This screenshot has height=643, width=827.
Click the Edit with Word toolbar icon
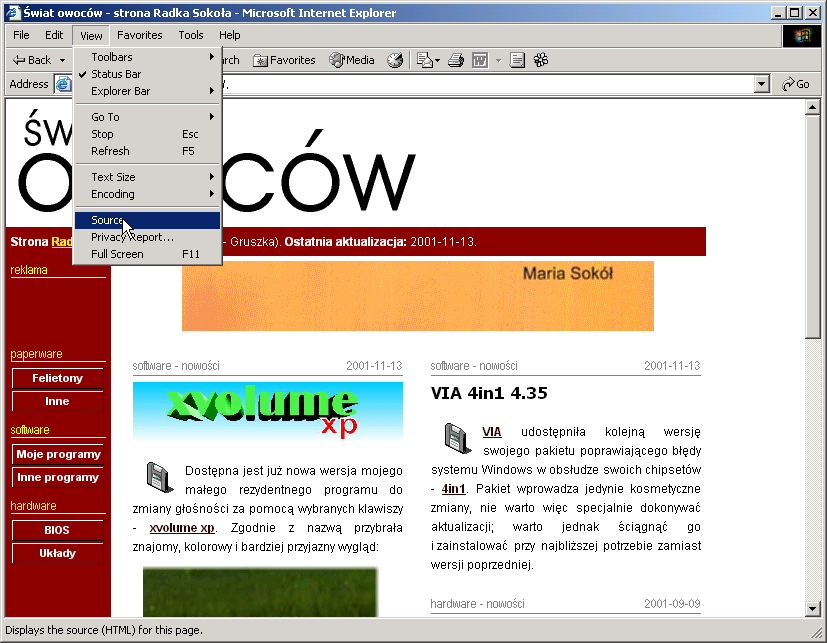coord(480,60)
